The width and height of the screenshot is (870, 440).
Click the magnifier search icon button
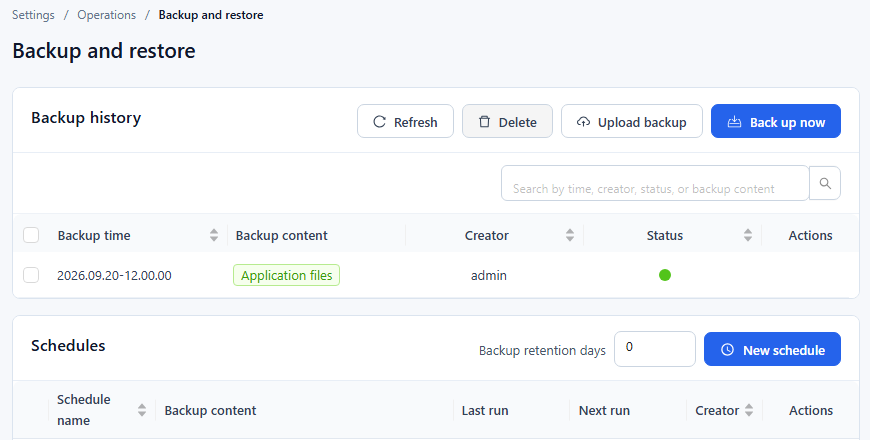[x=825, y=183]
